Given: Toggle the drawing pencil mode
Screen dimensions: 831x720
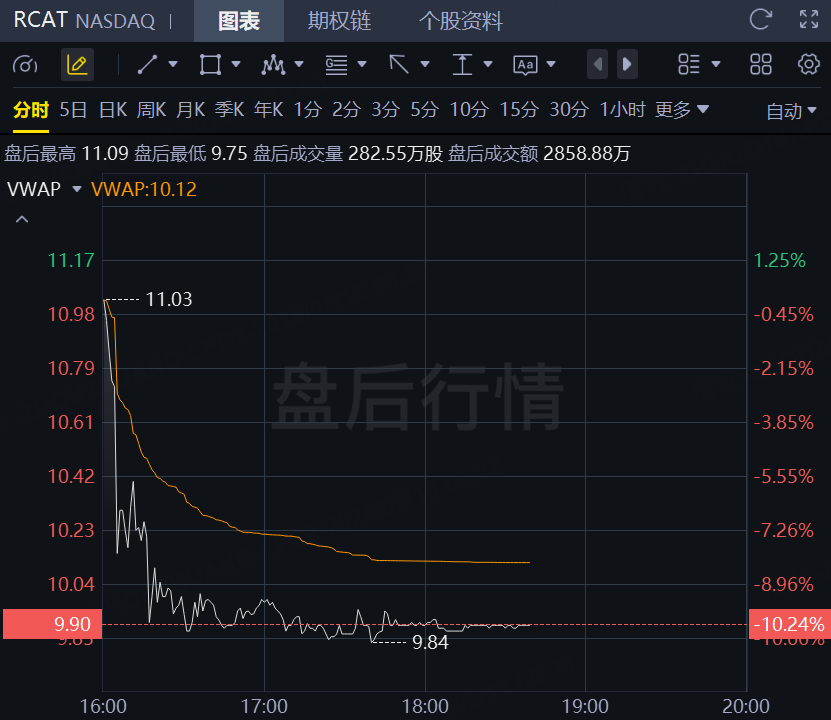Looking at the screenshot, I should click(x=77, y=65).
